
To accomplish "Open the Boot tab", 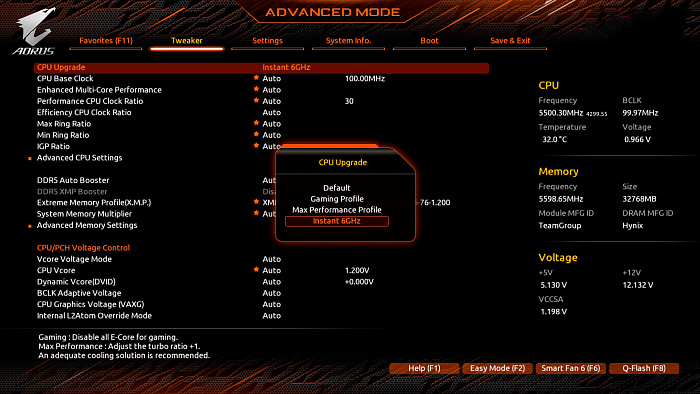I will (429, 41).
